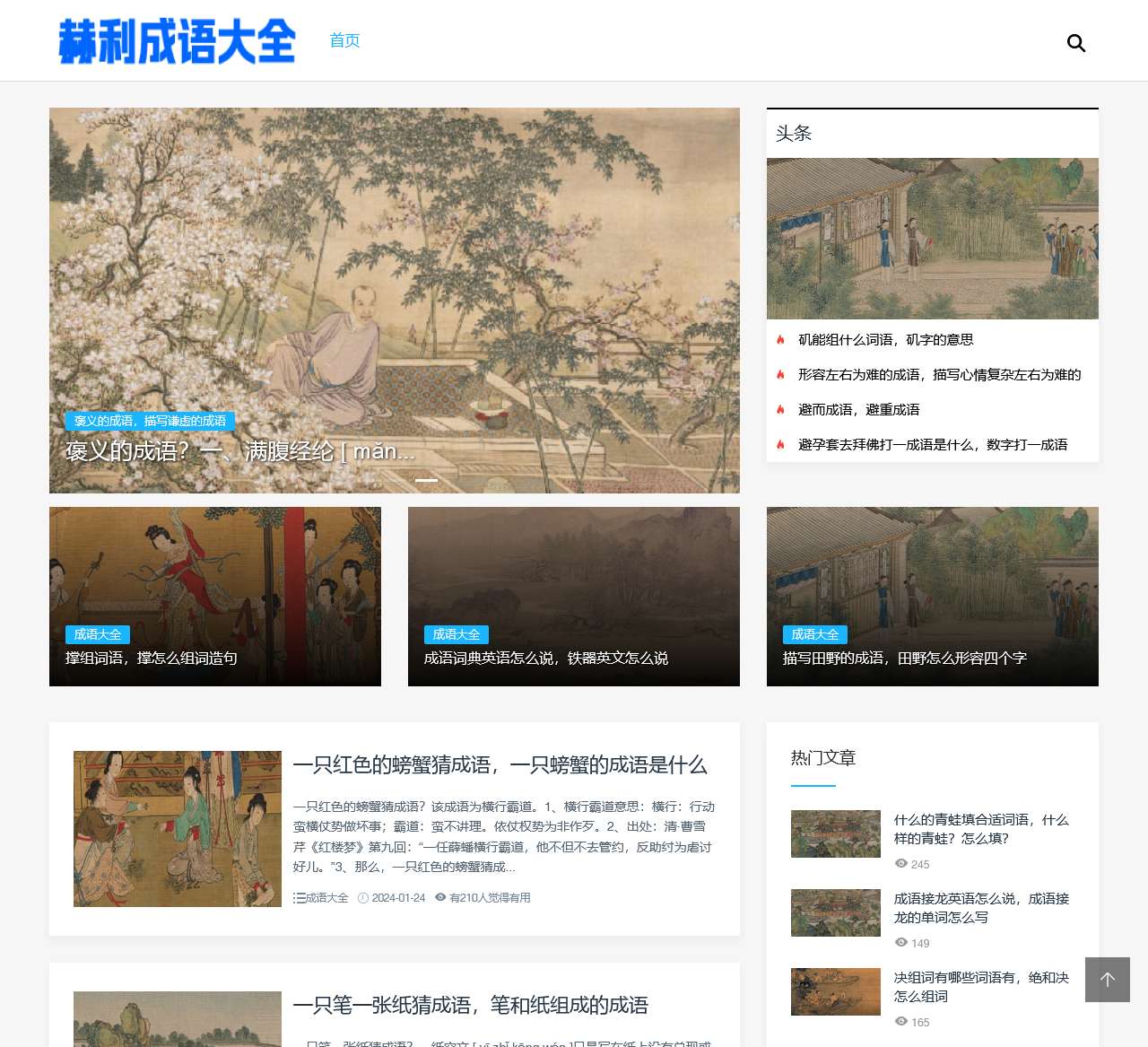Open the carousel title 褒义的成语？一、满腹经纶

tap(240, 451)
